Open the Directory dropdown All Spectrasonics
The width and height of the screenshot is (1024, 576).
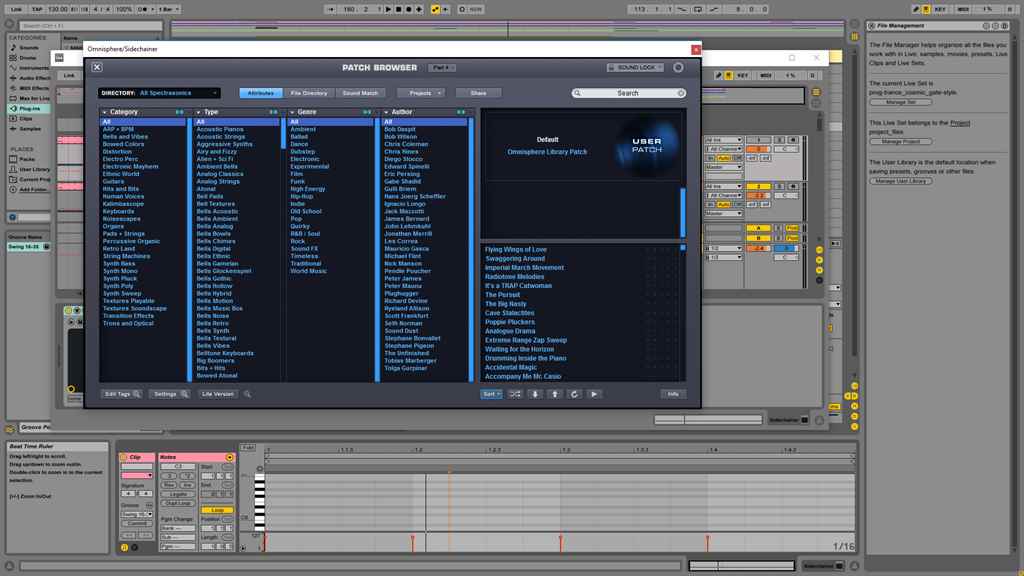click(x=159, y=93)
